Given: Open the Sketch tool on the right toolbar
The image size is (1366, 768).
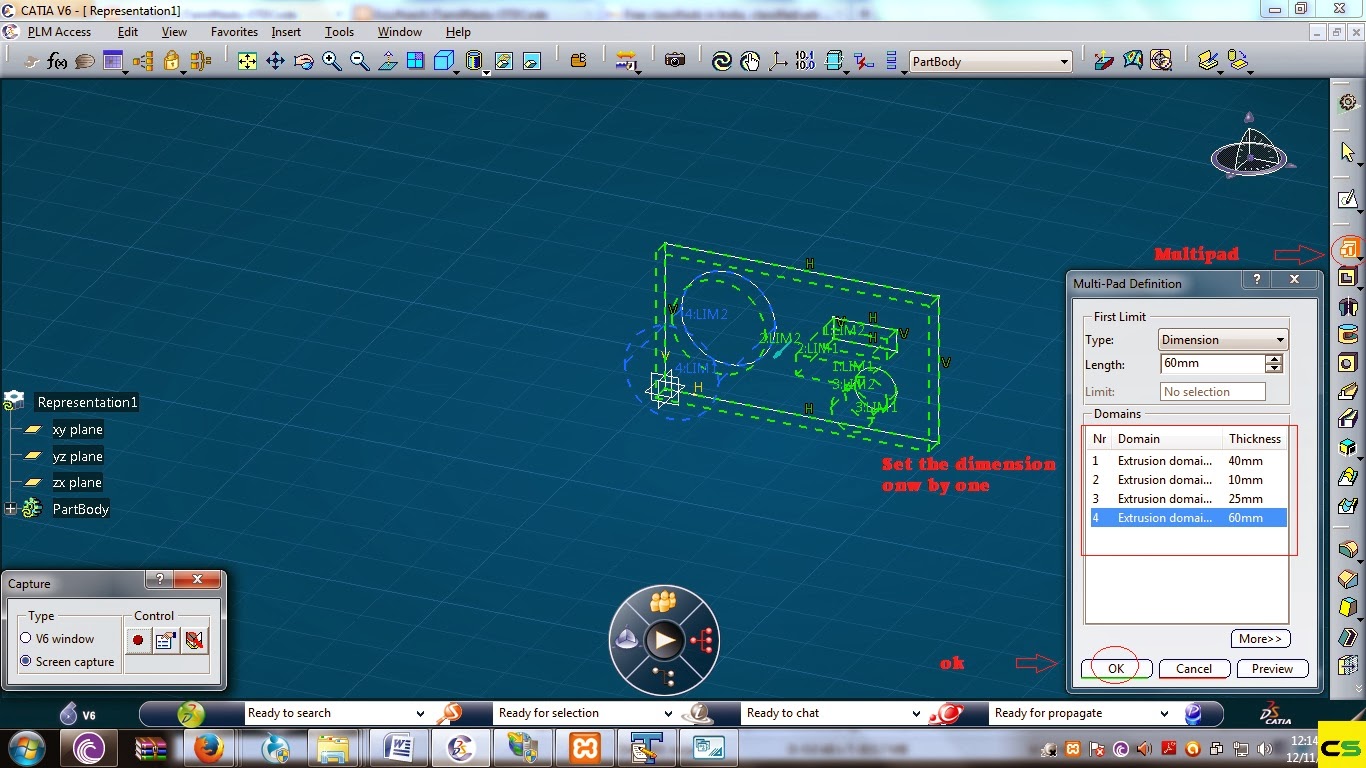Looking at the screenshot, I should (x=1350, y=199).
